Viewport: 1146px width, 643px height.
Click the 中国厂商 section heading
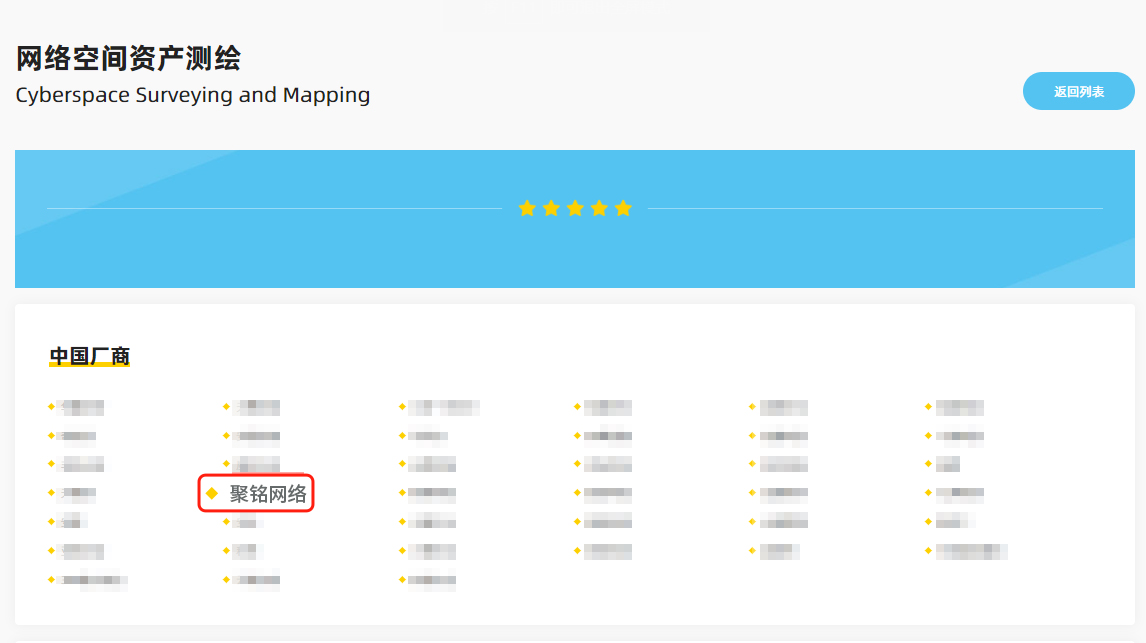tap(89, 356)
